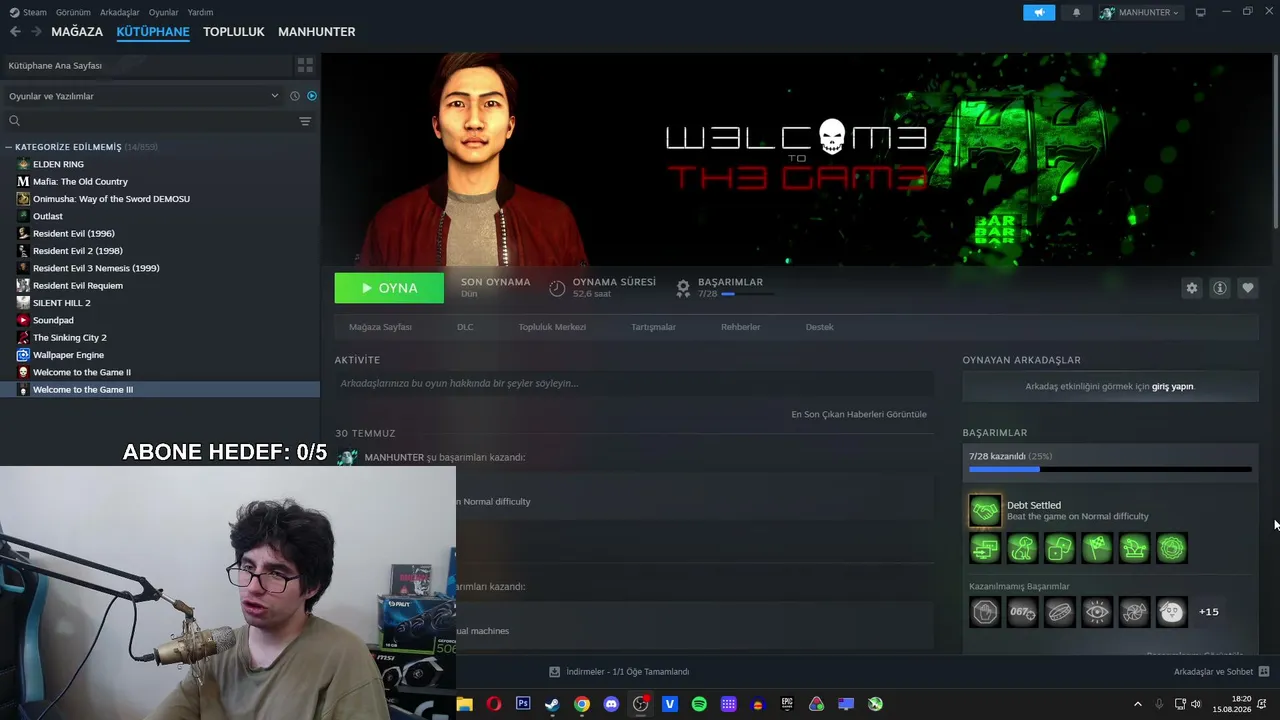
Task: Go forward with the right arrow
Action: click(36, 32)
